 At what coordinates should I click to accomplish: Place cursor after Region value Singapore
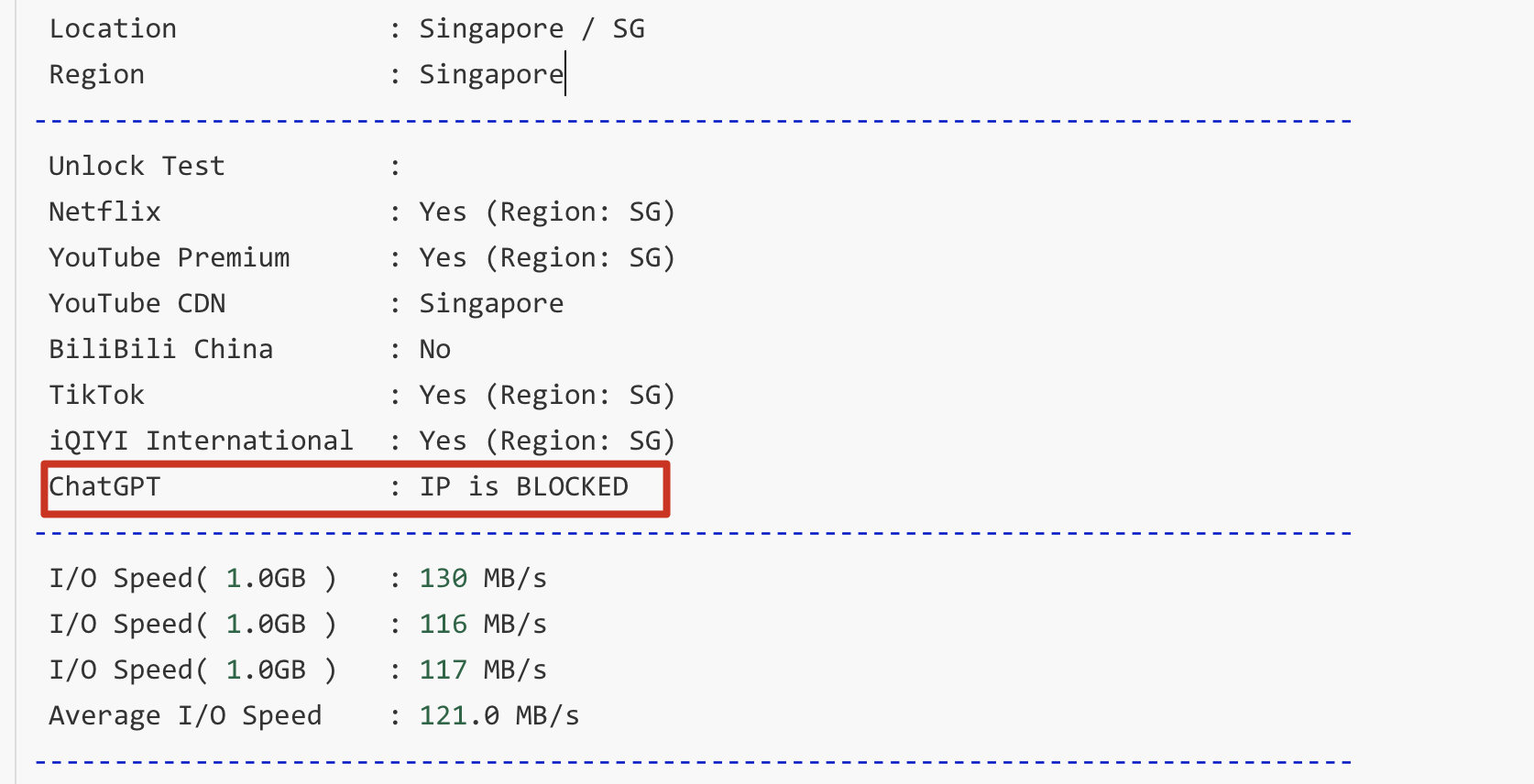[x=564, y=75]
